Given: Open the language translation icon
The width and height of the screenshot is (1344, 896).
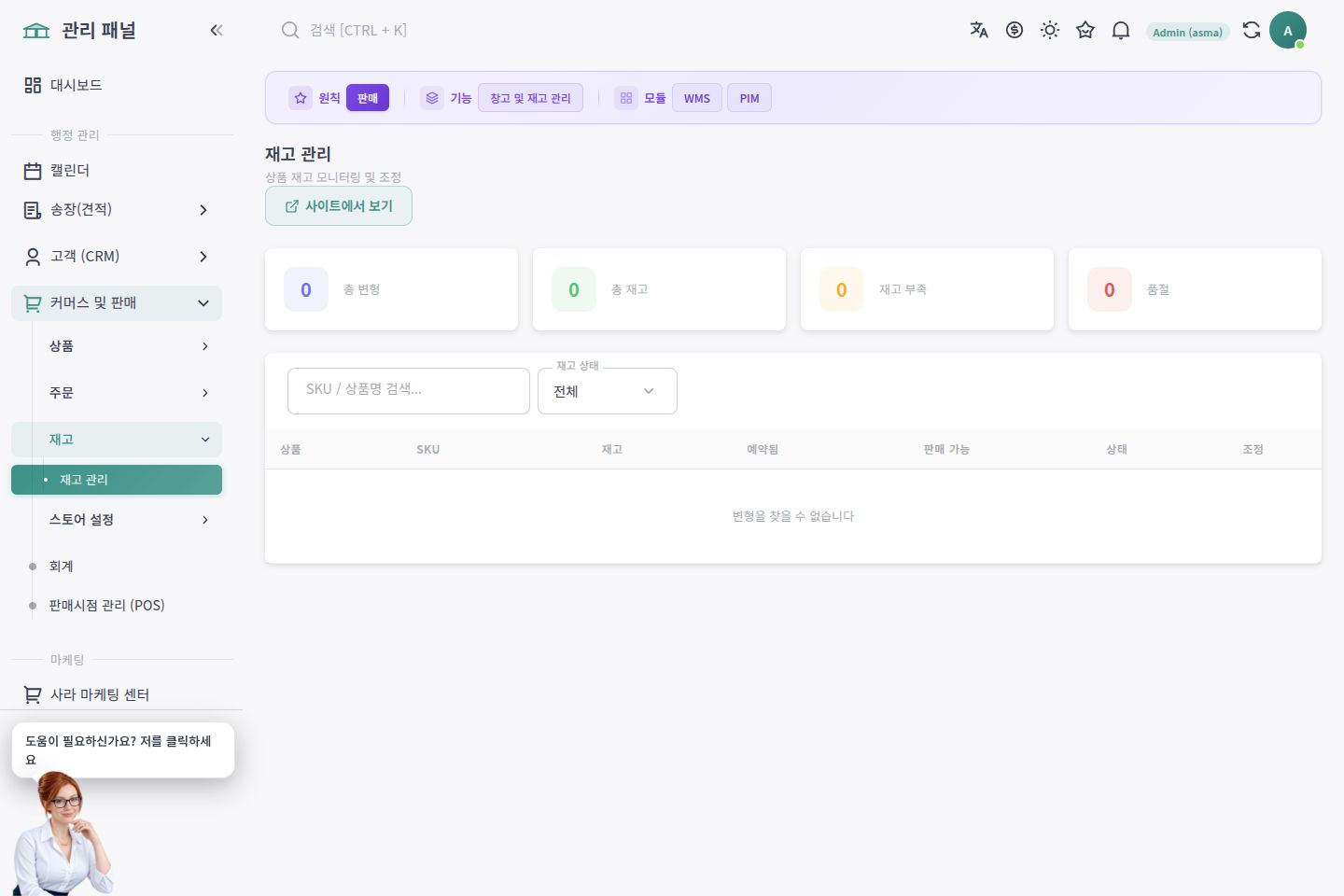Looking at the screenshot, I should point(979,30).
